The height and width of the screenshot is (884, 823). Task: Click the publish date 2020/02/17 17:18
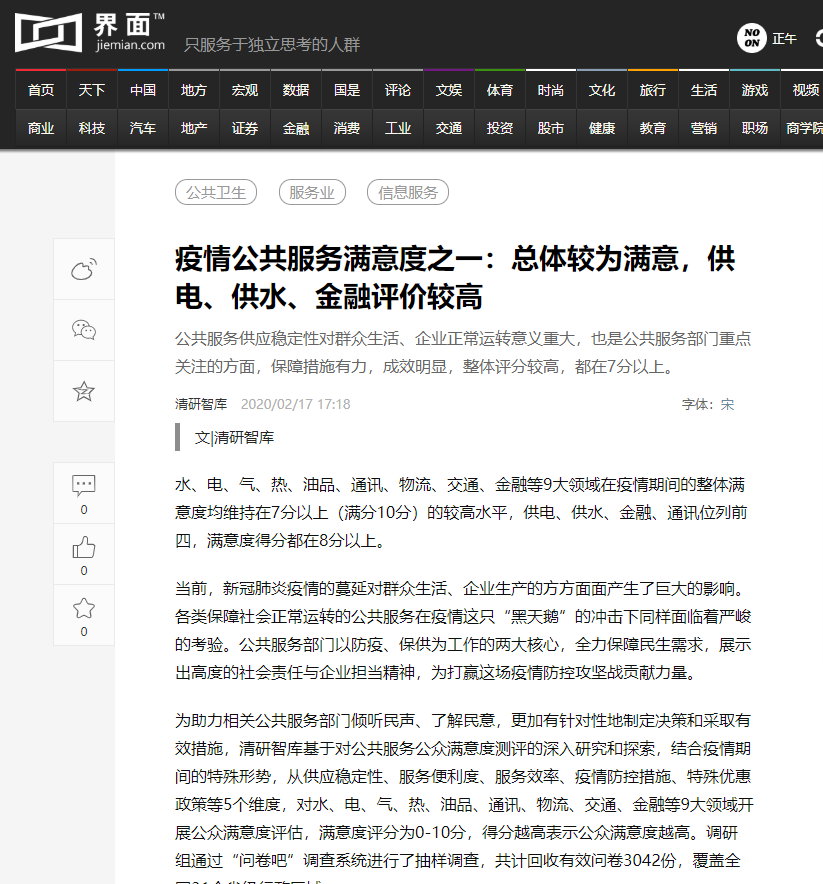295,404
